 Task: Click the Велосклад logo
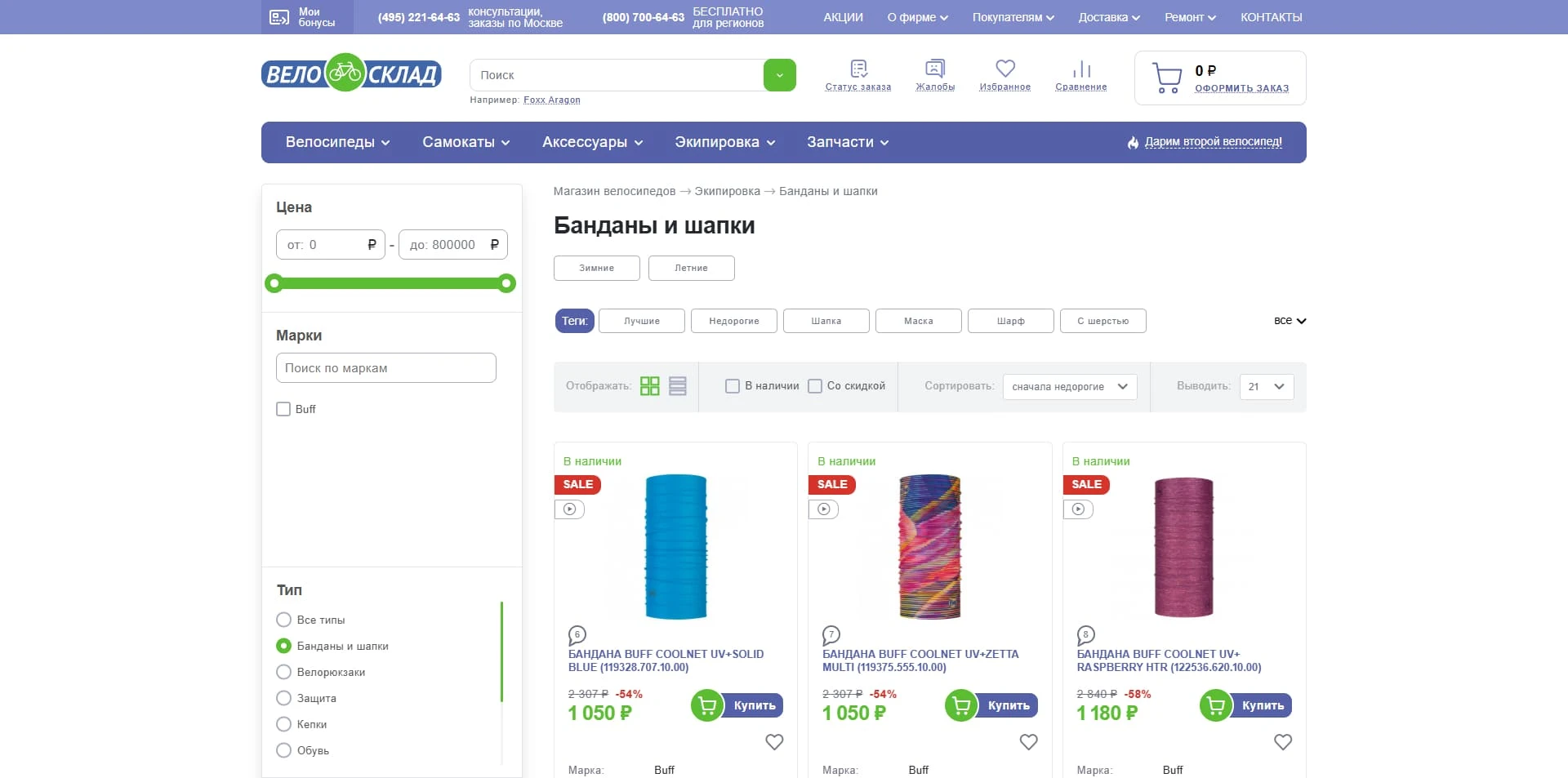point(351,73)
